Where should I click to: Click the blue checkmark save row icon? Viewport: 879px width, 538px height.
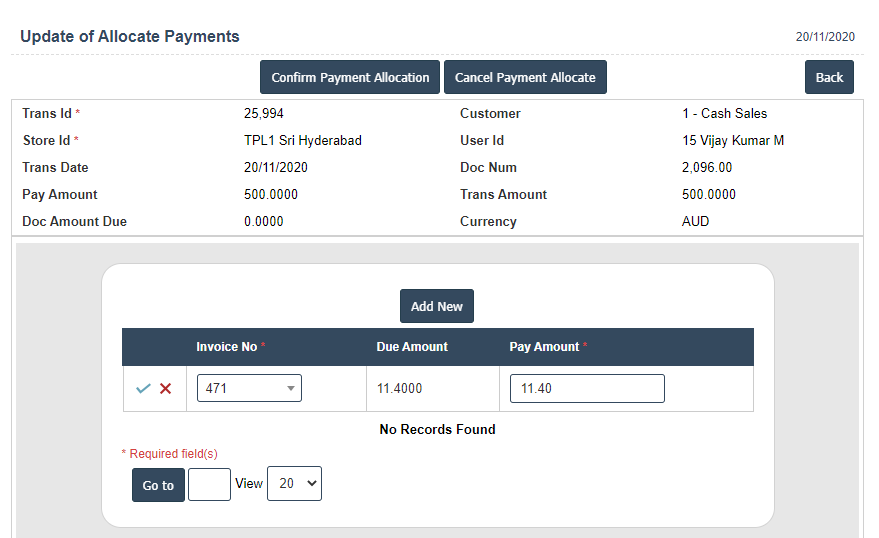coord(143,388)
